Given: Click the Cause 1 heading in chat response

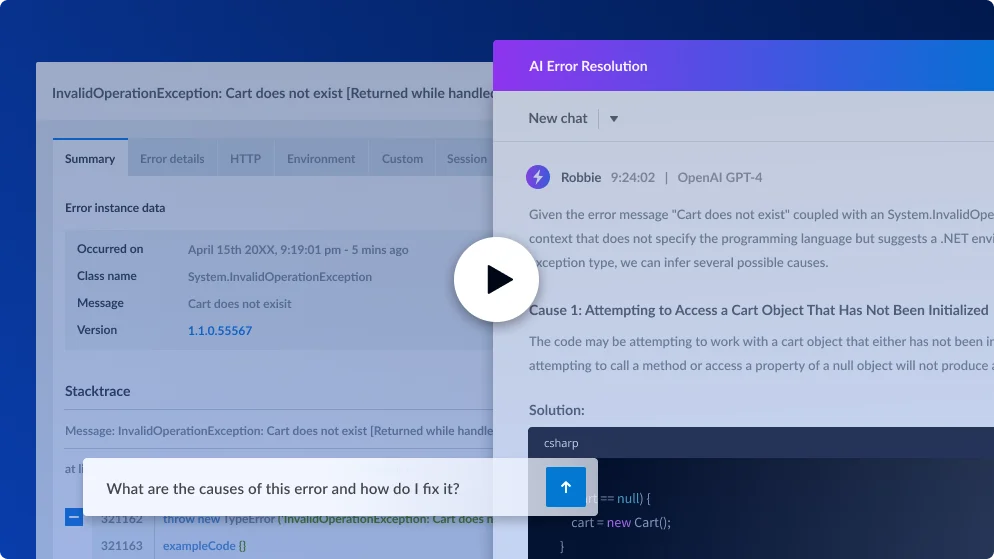Looking at the screenshot, I should pyautogui.click(x=759, y=310).
